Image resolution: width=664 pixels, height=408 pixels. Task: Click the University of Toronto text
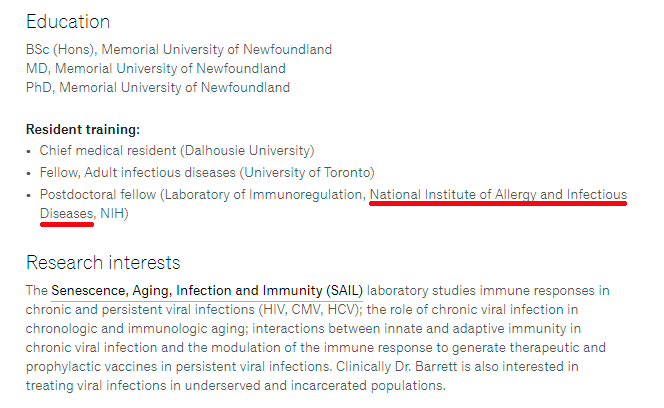[x=307, y=173]
